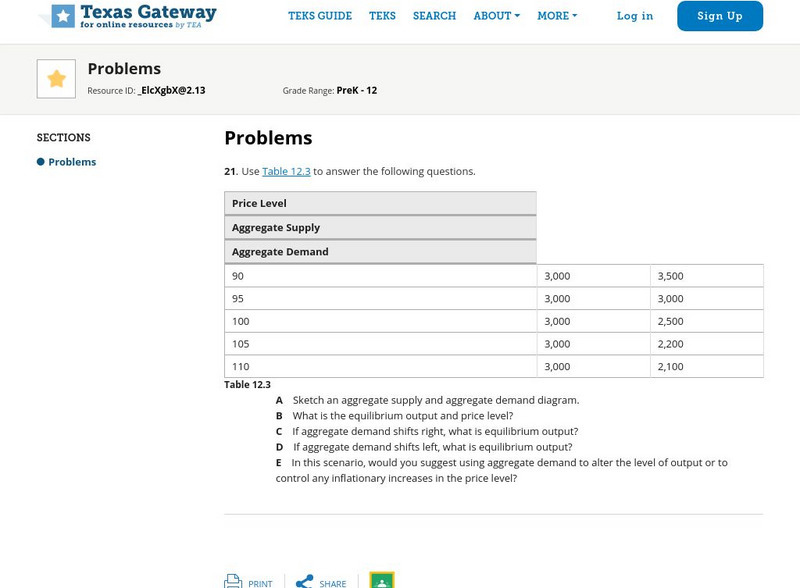This screenshot has height=588, width=800.
Task: Click the Grade Range PreK - 12 text
Action: click(x=330, y=90)
